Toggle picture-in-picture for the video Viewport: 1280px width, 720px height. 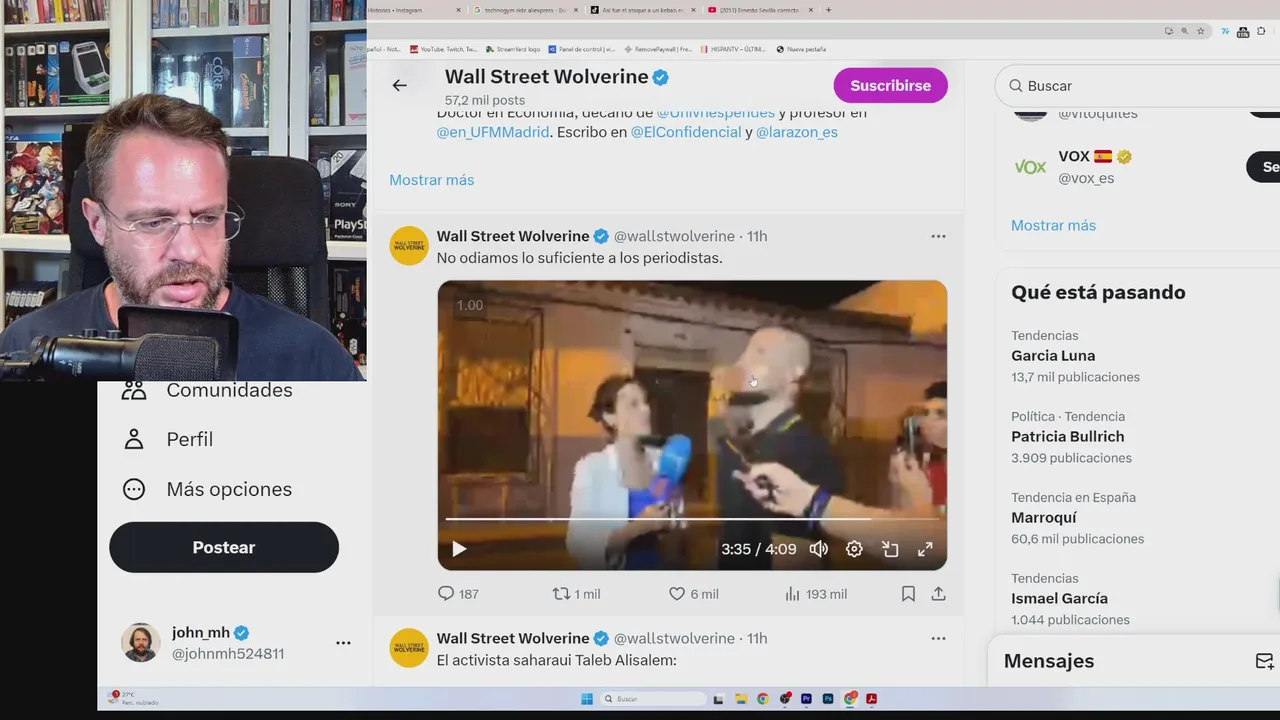pos(890,548)
